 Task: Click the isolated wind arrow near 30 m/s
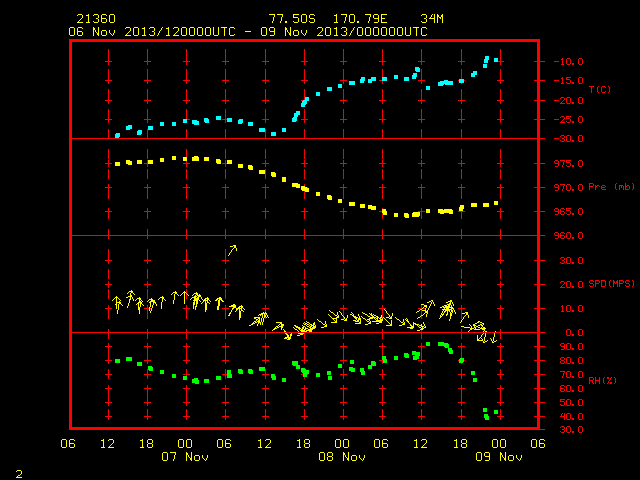click(x=232, y=250)
